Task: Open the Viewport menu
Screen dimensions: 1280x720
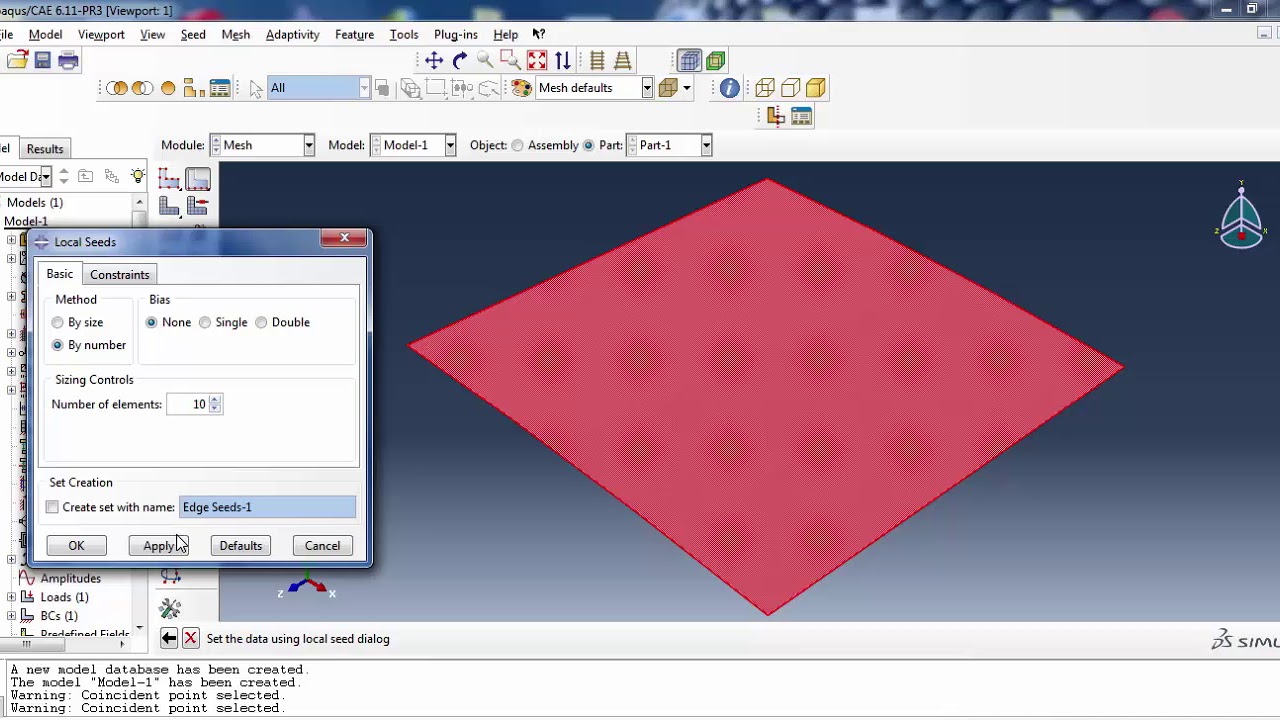Action: (x=101, y=34)
